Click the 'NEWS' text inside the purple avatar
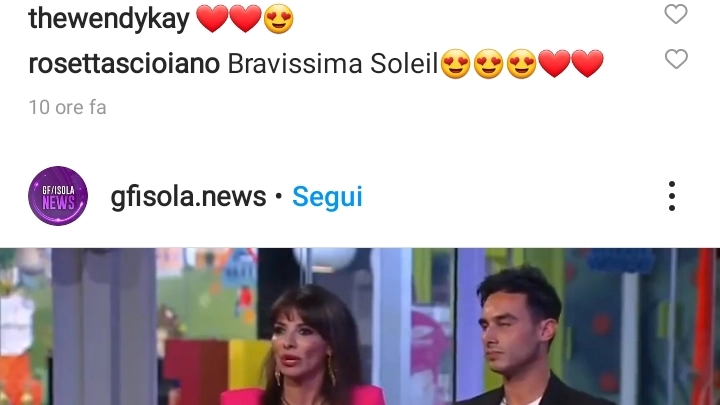This screenshot has height=405, width=720. pyautogui.click(x=58, y=202)
